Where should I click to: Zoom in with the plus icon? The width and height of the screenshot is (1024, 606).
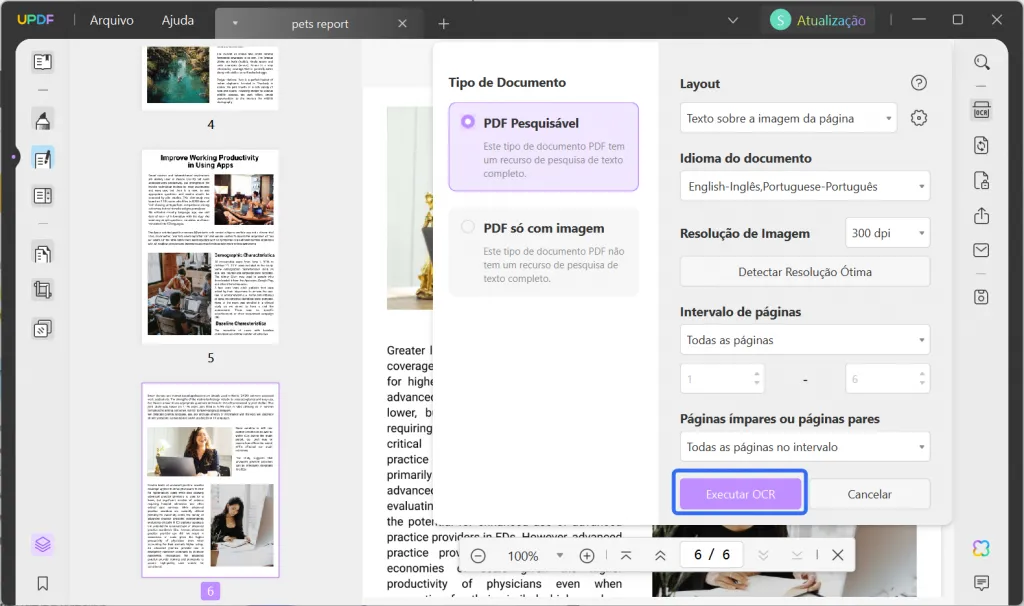click(x=587, y=556)
